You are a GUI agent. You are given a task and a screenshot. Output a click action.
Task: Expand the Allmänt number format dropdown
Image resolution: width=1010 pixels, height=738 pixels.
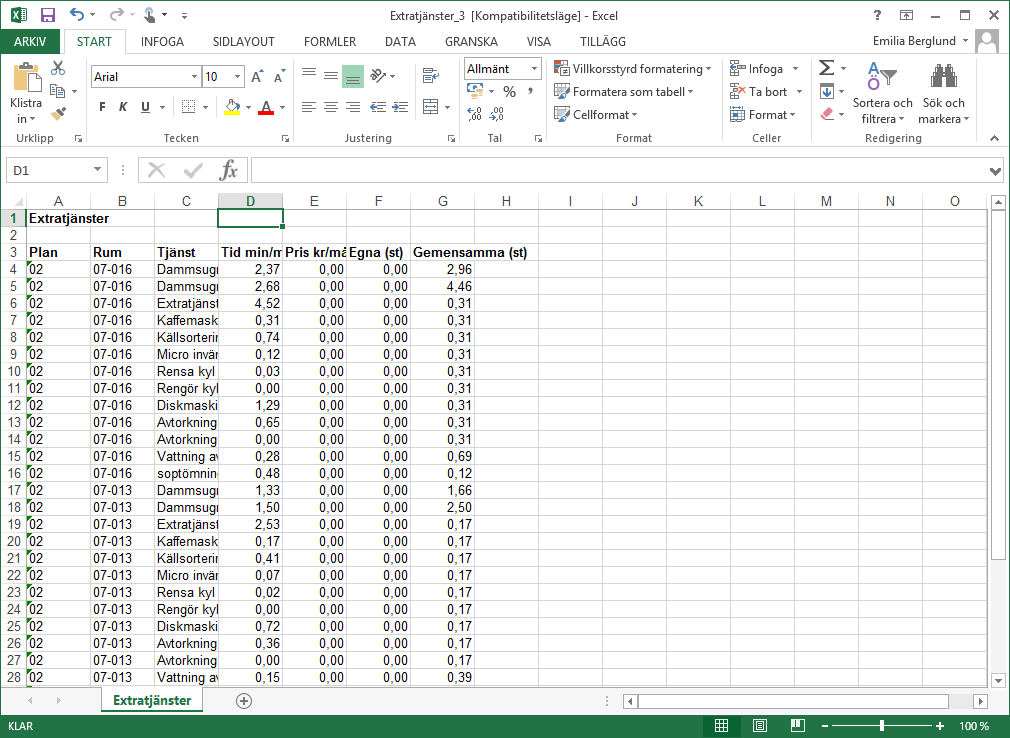pos(534,69)
